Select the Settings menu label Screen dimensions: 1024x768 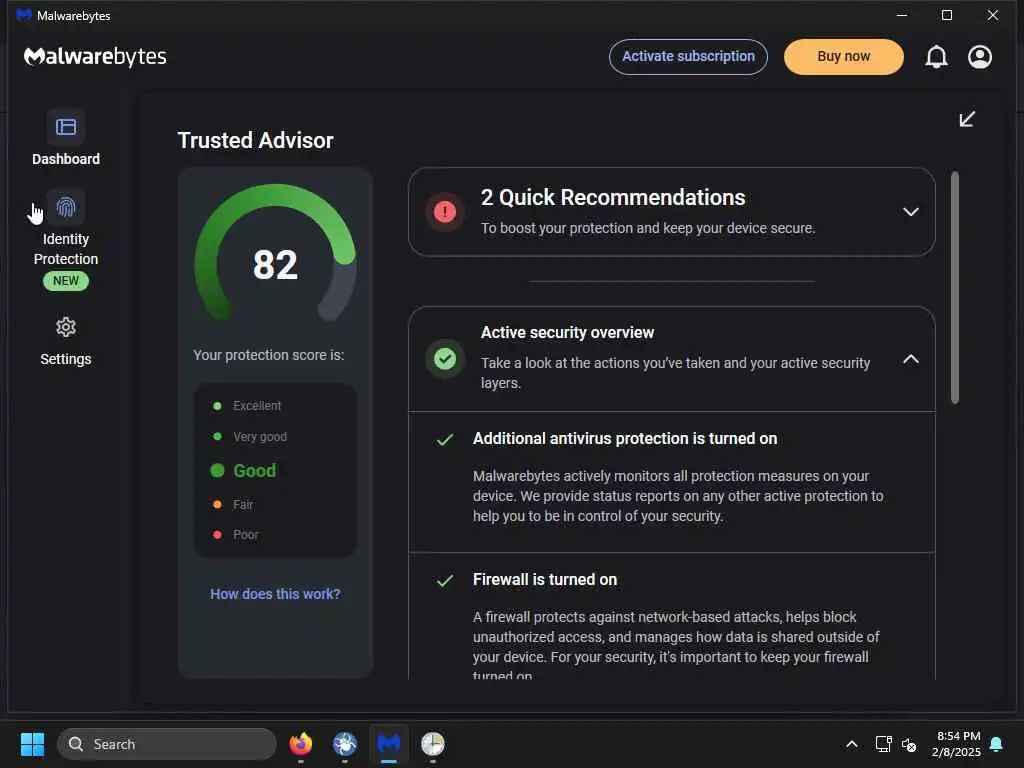(x=65, y=359)
